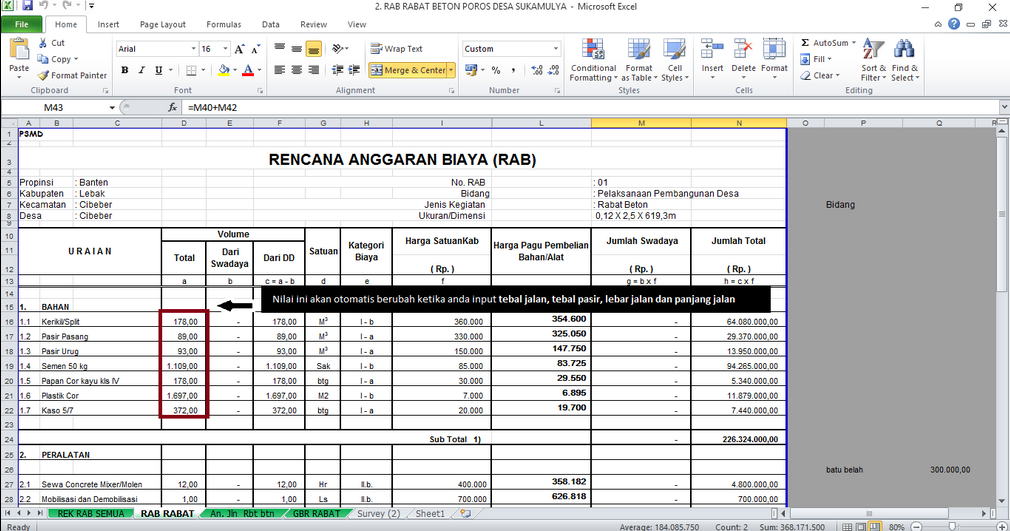
Task: Switch to the Data ribbon tab
Action: tap(271, 24)
